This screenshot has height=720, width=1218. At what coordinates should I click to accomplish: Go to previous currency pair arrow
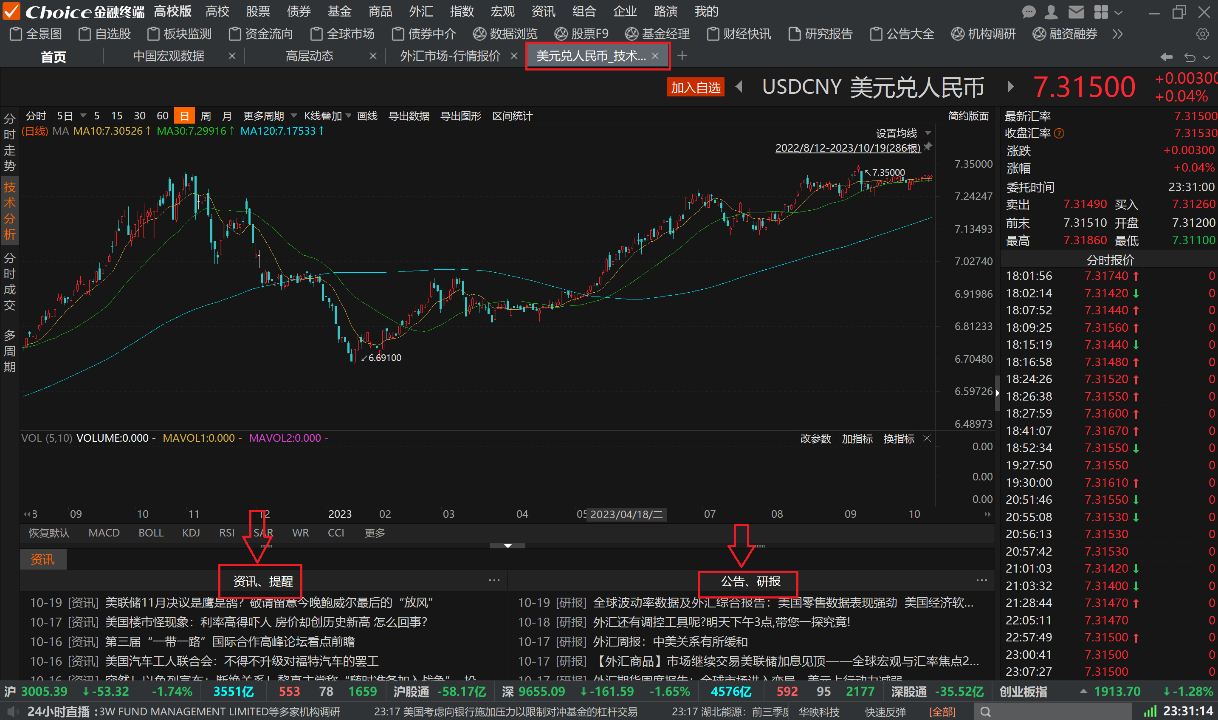(740, 87)
